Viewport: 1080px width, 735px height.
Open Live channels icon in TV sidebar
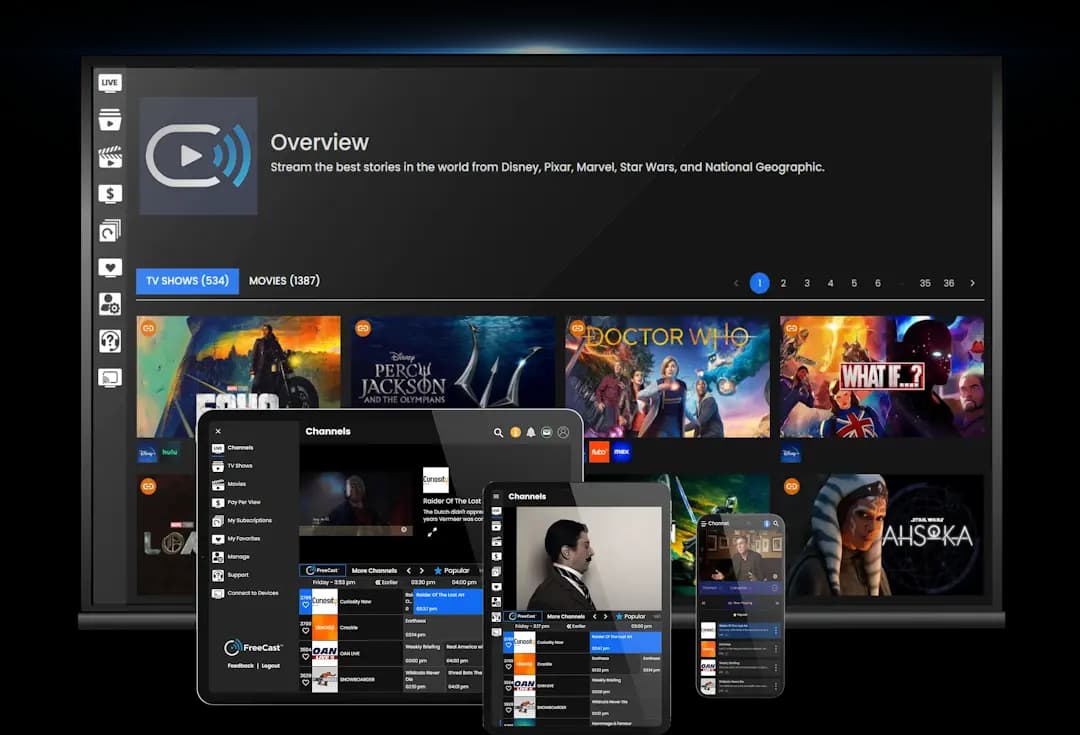pyautogui.click(x=110, y=83)
